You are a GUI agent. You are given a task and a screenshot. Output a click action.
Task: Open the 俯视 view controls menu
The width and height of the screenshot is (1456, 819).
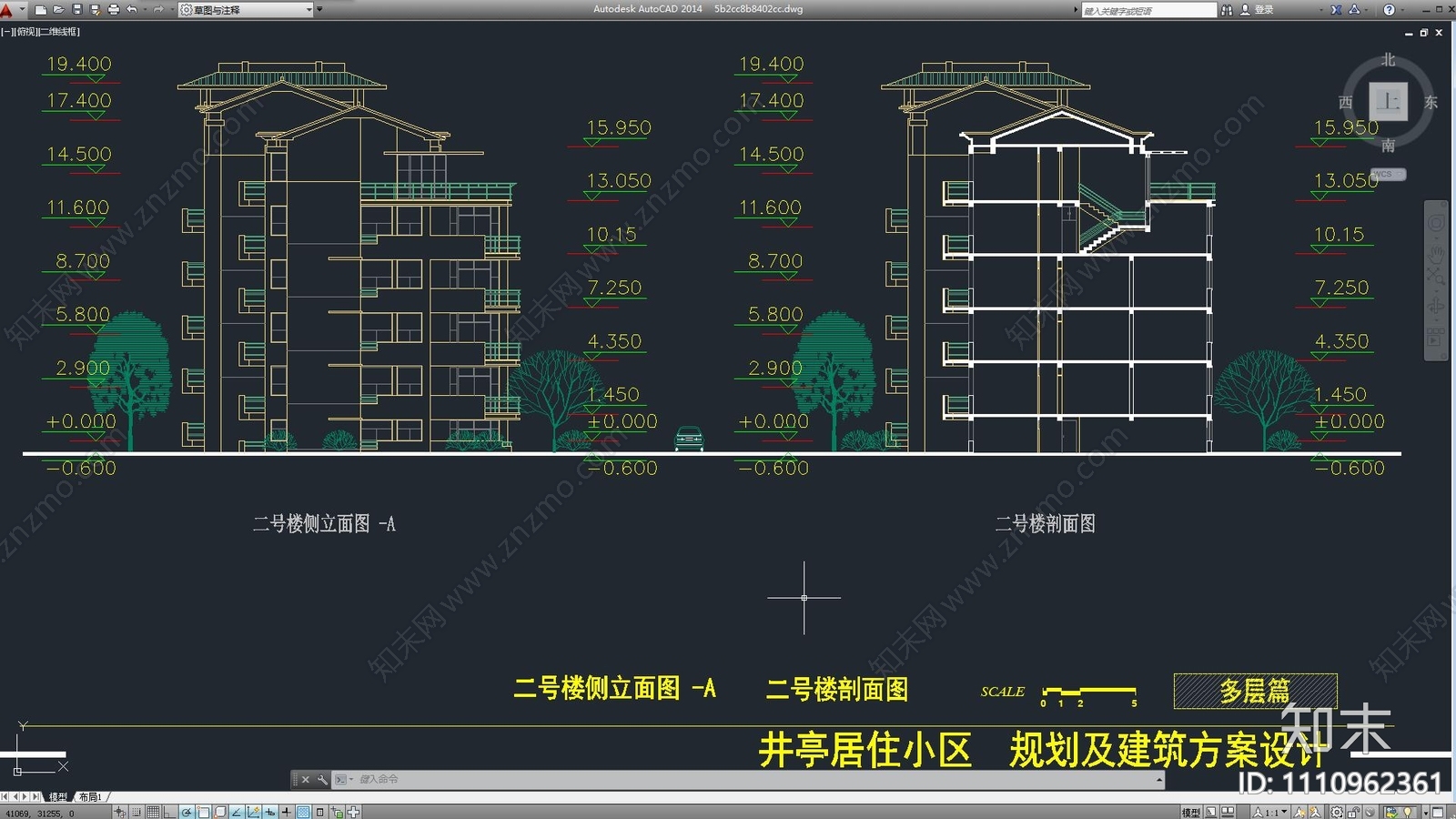click(26, 32)
